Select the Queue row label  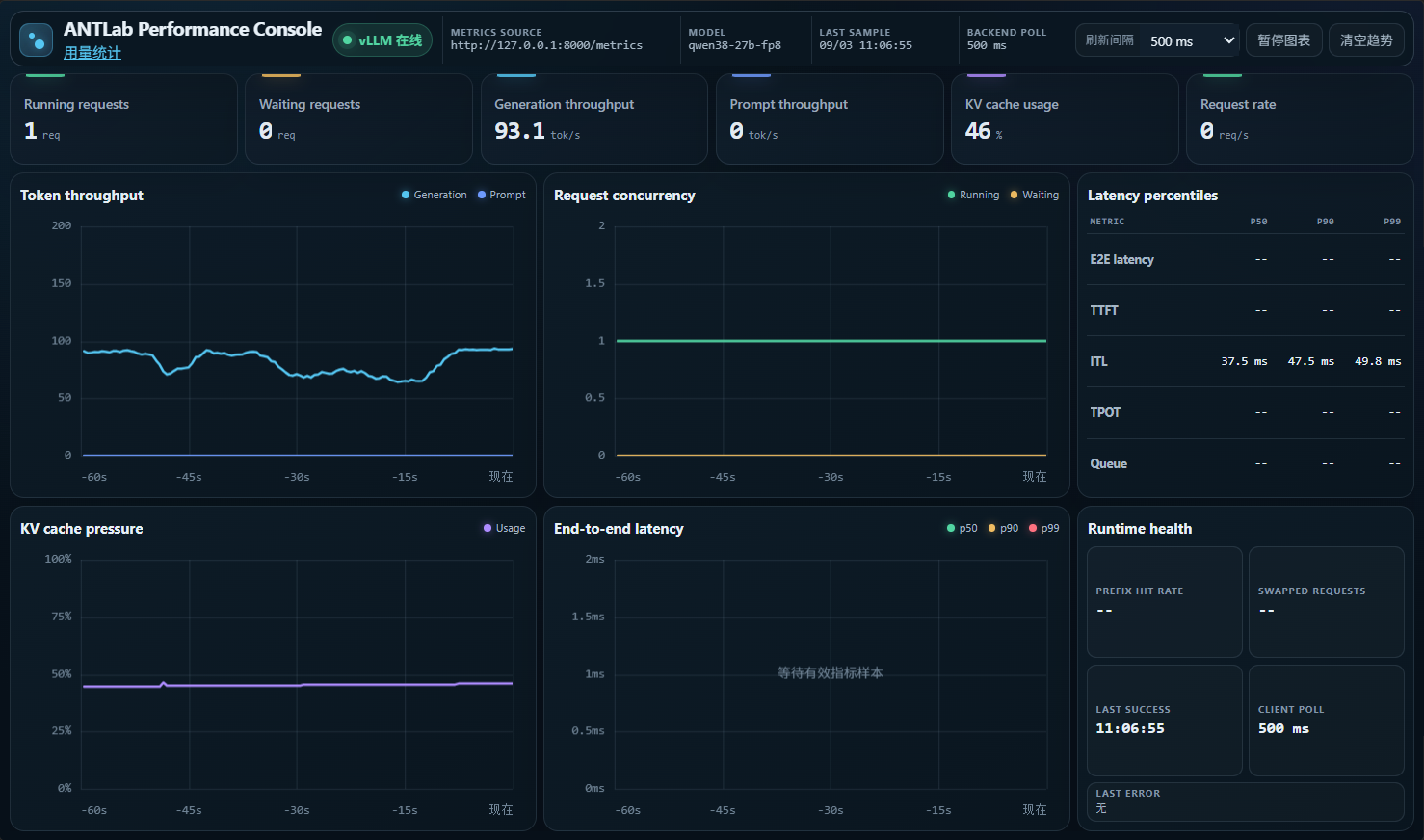(1108, 463)
